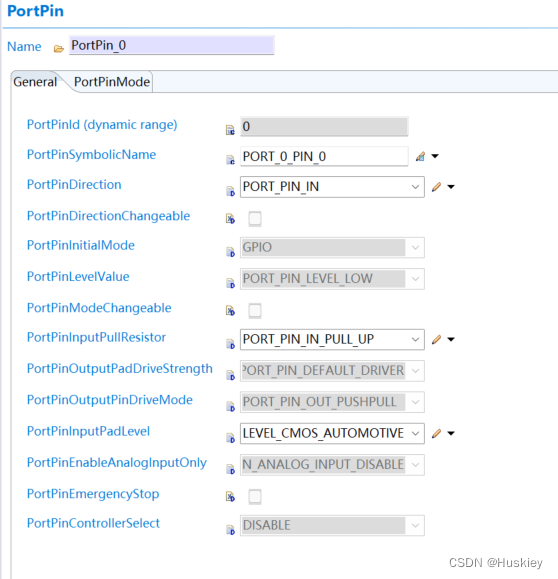Viewport: 558px width, 579px height.
Task: Switch to the PortPinMode tab
Action: [112, 82]
